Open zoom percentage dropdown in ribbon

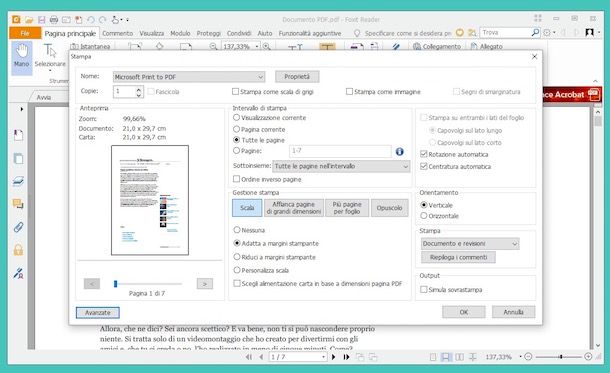coord(257,46)
